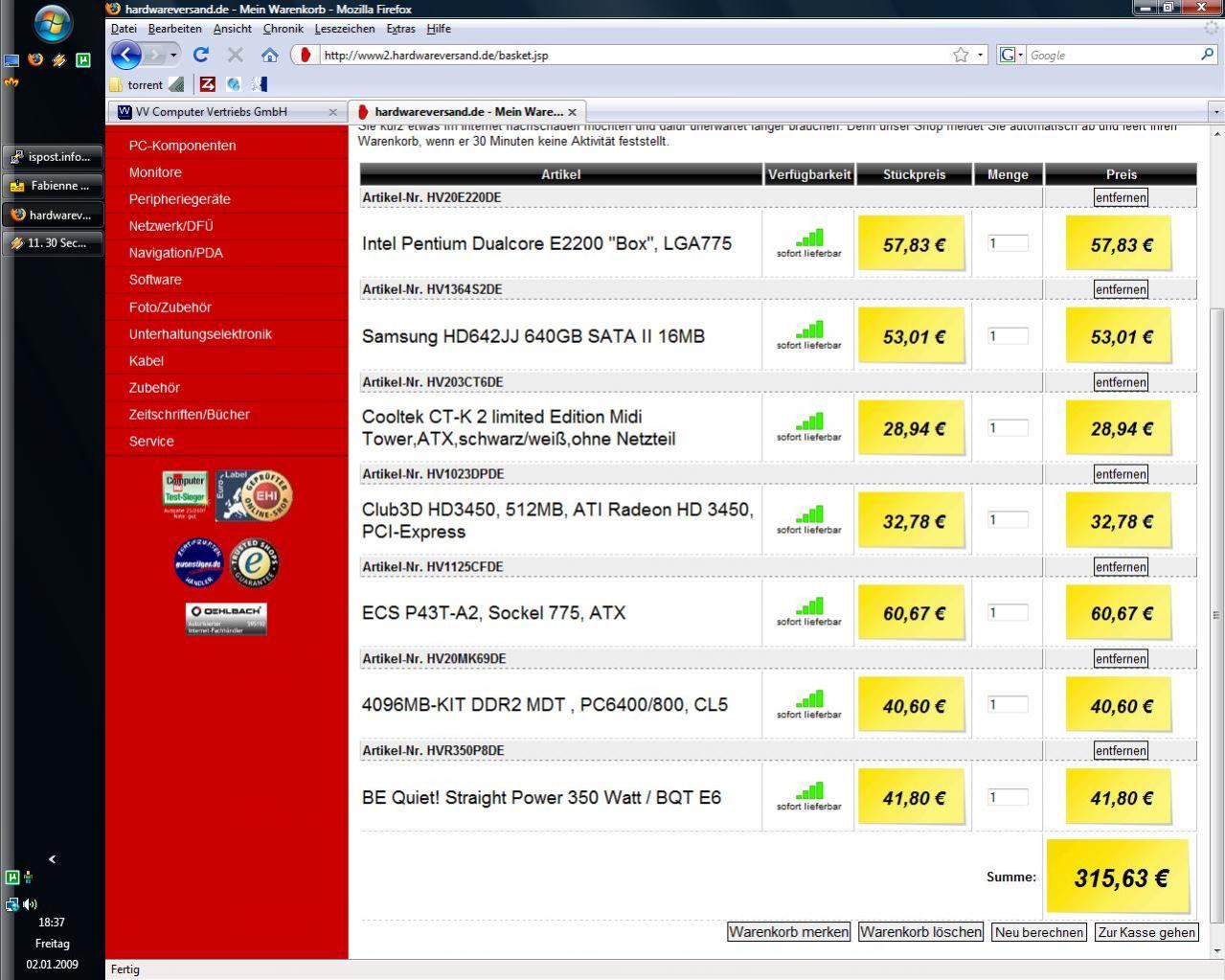Open the Monitore category link
Viewport: 1225px width, 980px height.
tap(155, 172)
